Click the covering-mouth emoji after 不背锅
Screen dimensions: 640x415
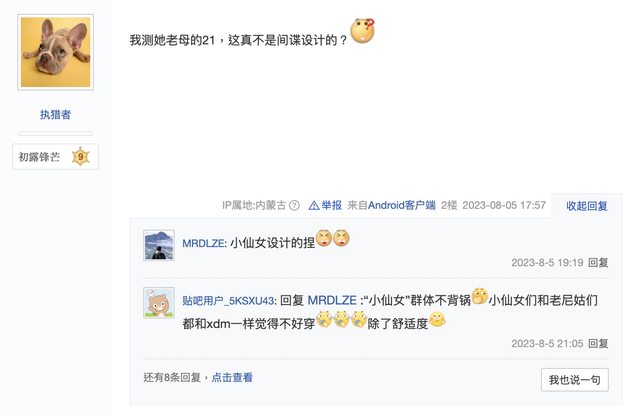[x=480, y=296]
